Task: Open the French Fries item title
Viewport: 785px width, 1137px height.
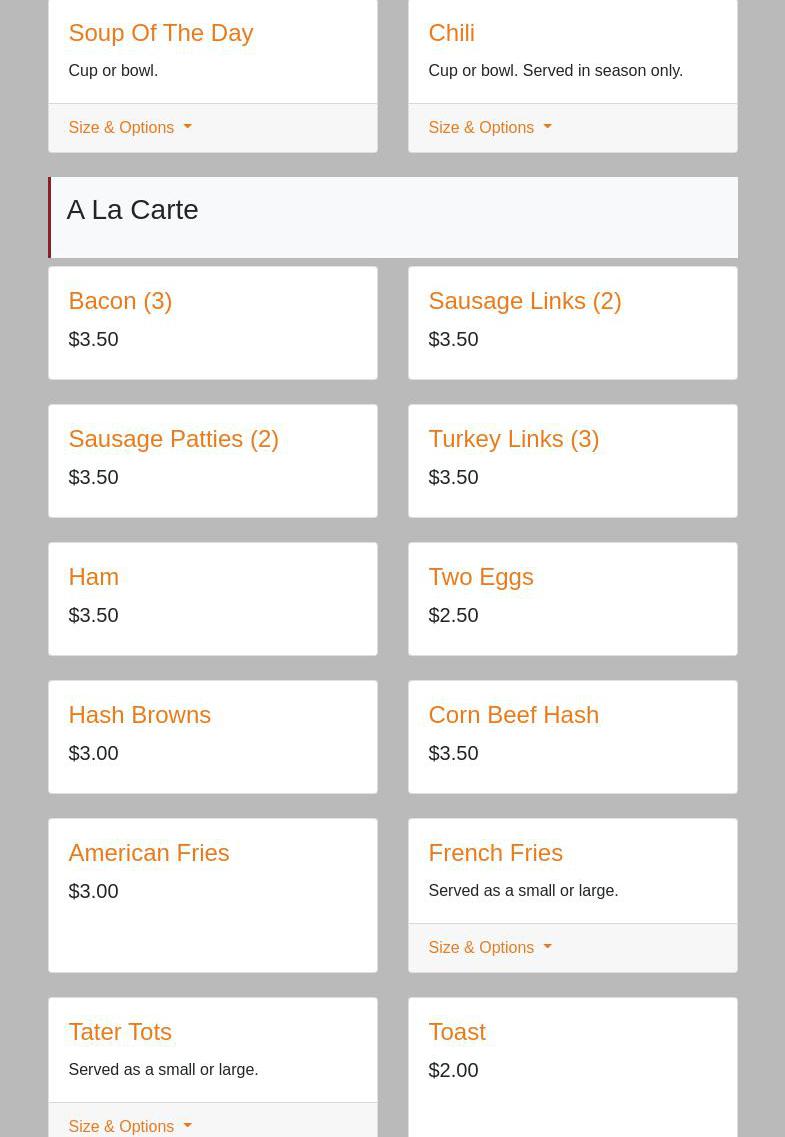Action: point(495,853)
